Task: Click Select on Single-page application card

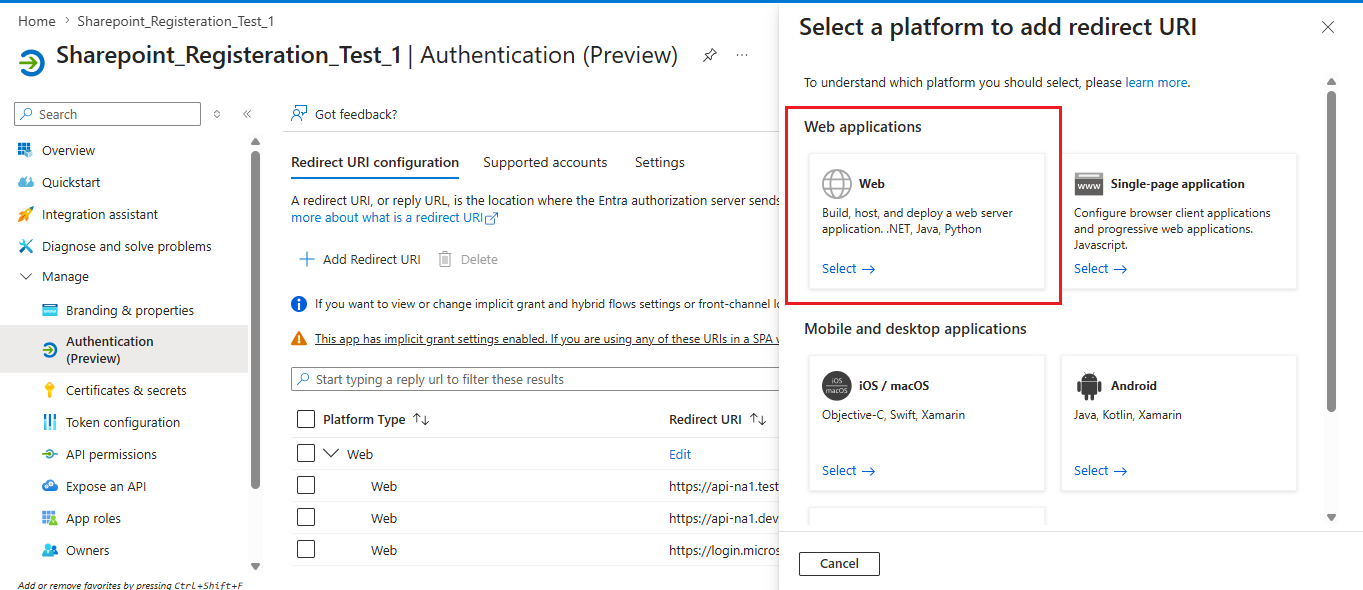Action: pos(1100,268)
